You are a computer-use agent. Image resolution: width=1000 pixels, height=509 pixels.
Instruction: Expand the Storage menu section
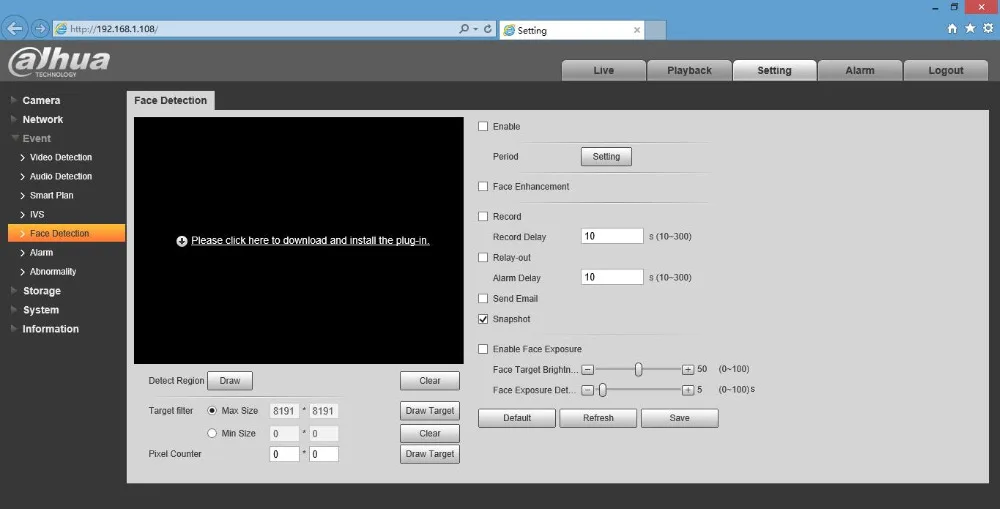click(41, 291)
